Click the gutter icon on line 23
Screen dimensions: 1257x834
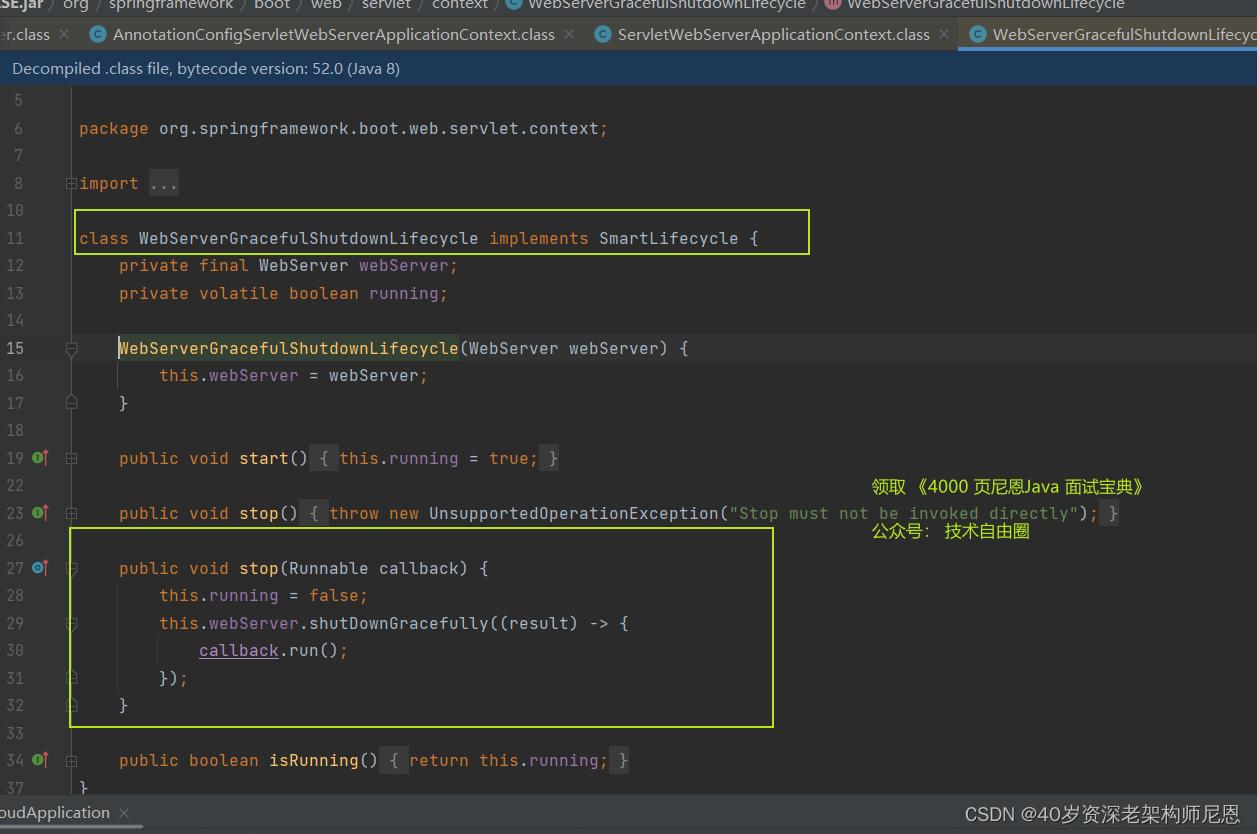coord(40,513)
